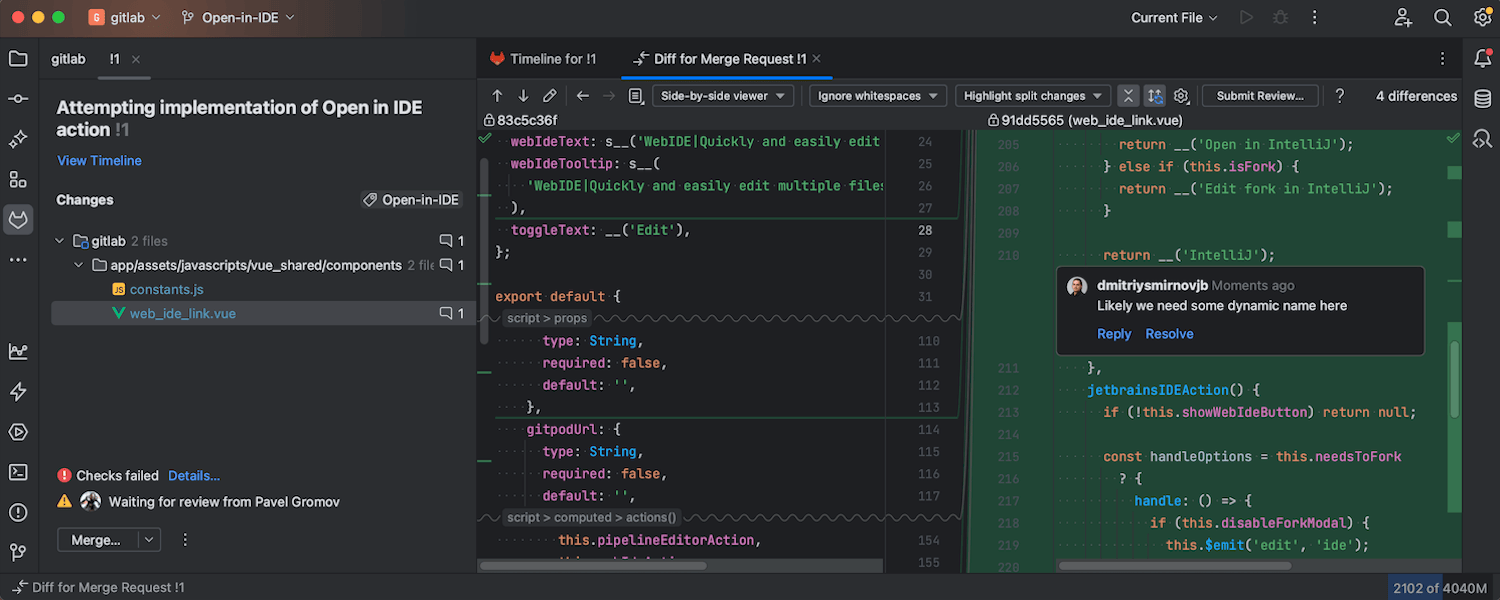Open the Ignore whitespaces dropdown
Screen dimensions: 1500x600
[877, 96]
